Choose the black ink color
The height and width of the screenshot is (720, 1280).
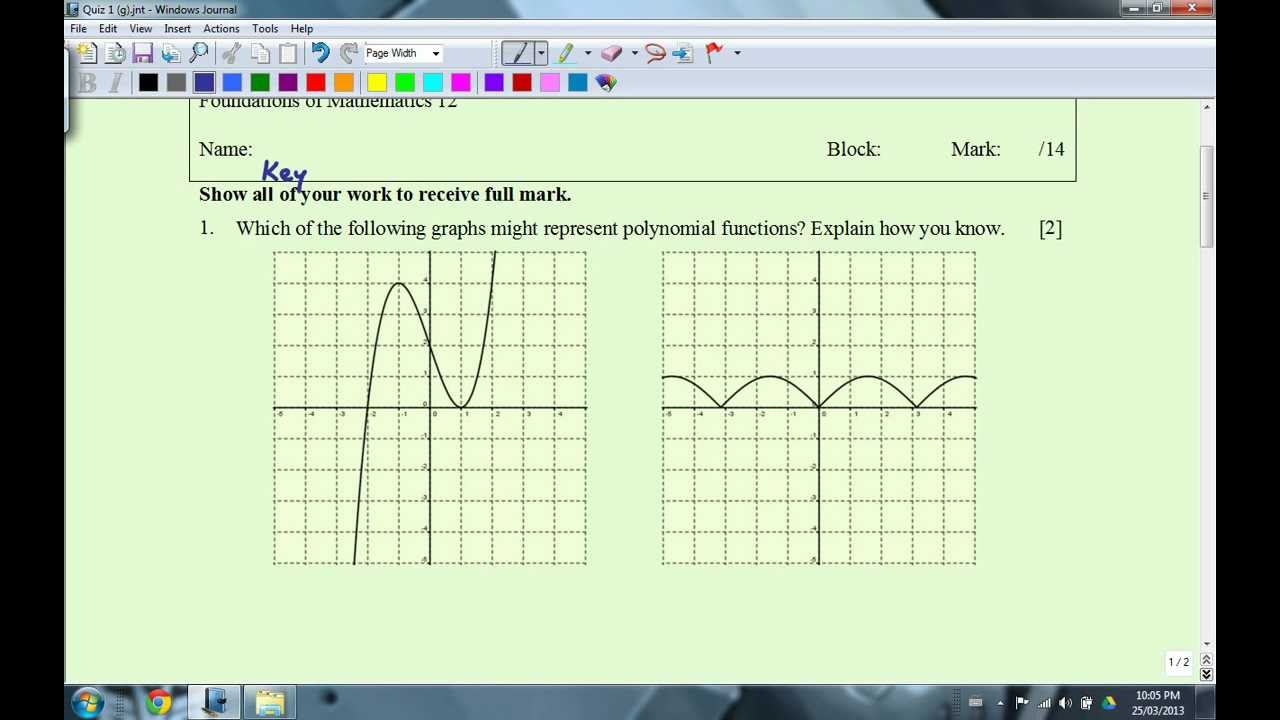pos(148,83)
